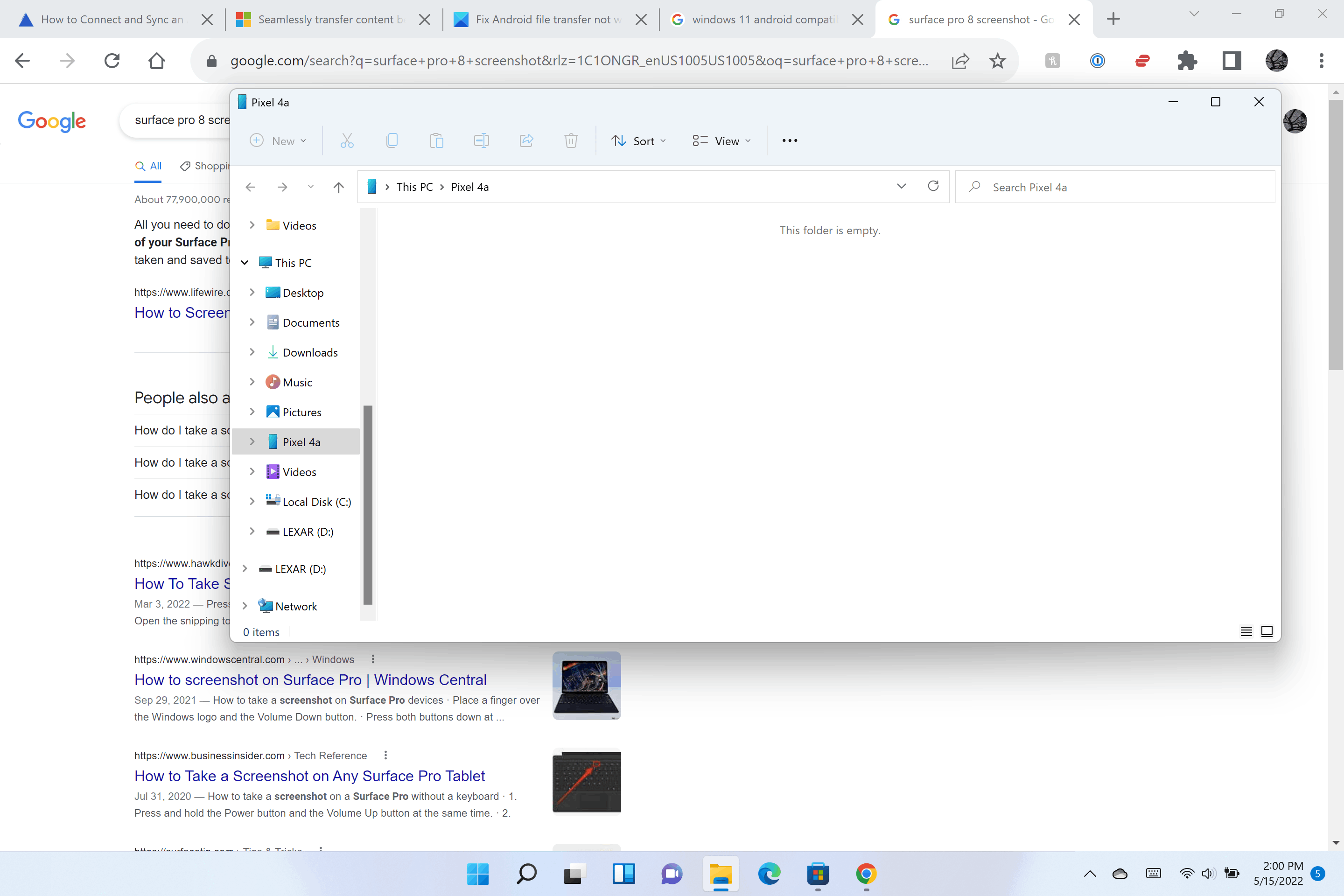Click the Cut scissors icon in toolbar
Screen dimensions: 1344x896
pyautogui.click(x=347, y=140)
